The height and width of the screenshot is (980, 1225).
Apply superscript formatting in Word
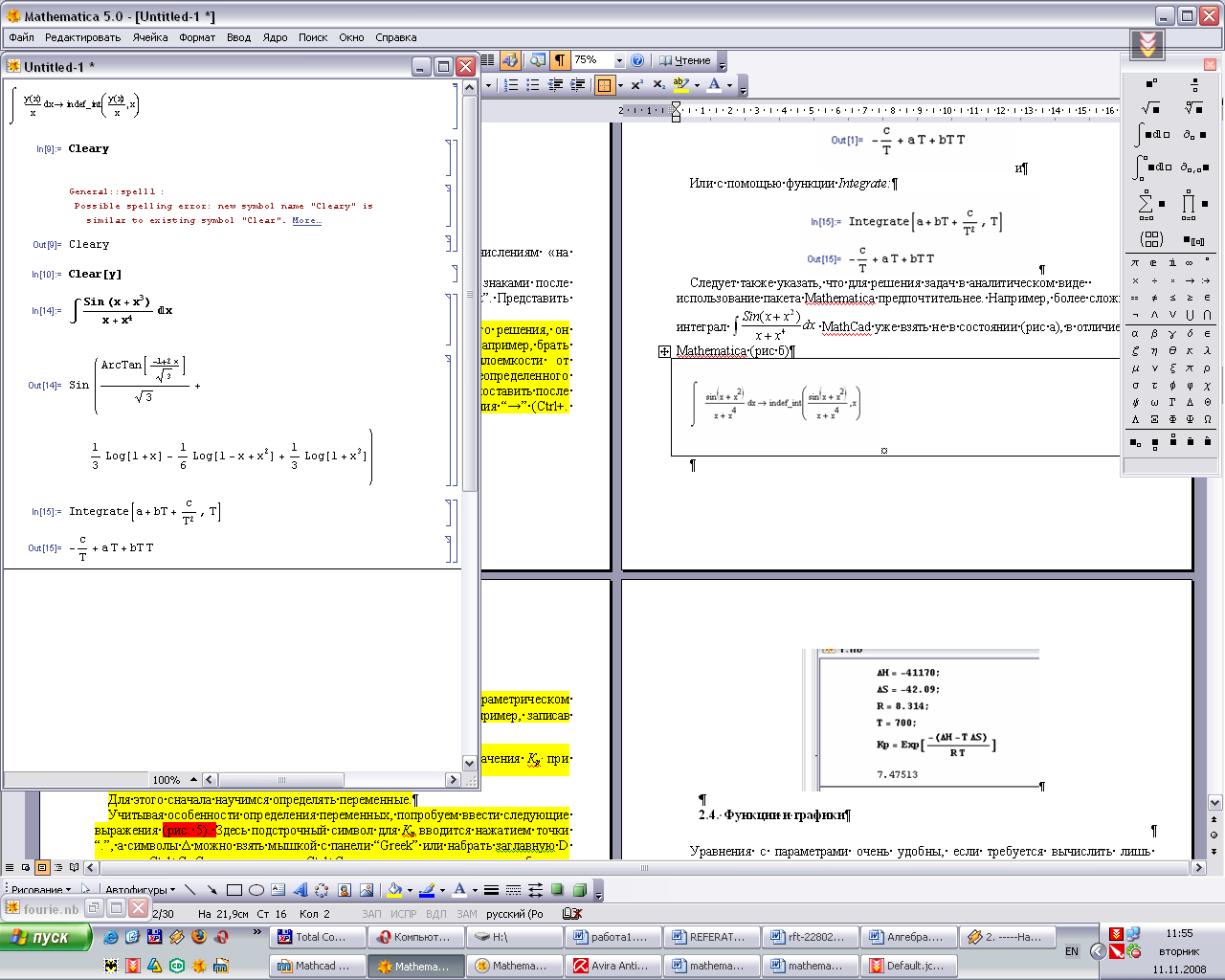[636, 85]
